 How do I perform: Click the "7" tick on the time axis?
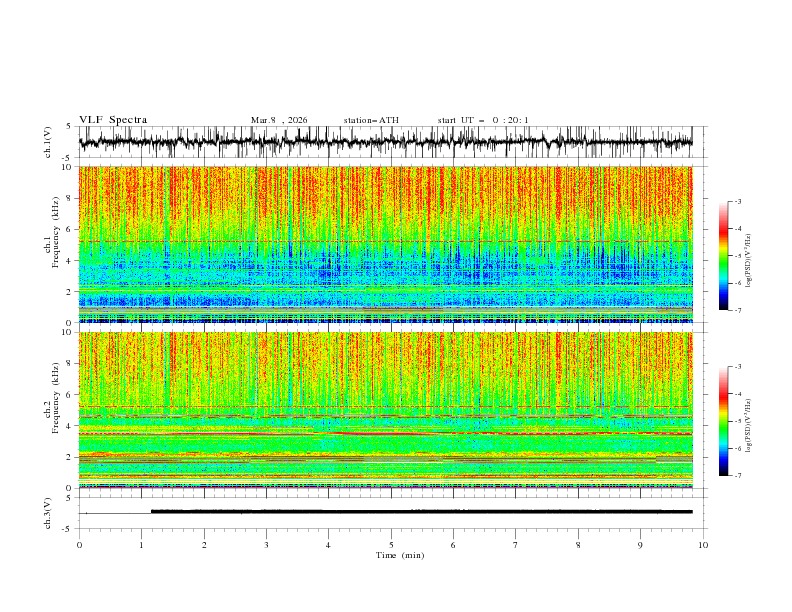click(x=516, y=545)
